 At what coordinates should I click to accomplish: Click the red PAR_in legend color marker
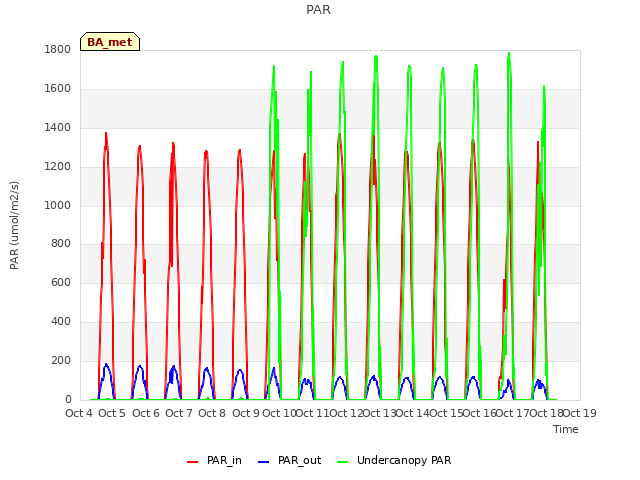[x=192, y=462]
